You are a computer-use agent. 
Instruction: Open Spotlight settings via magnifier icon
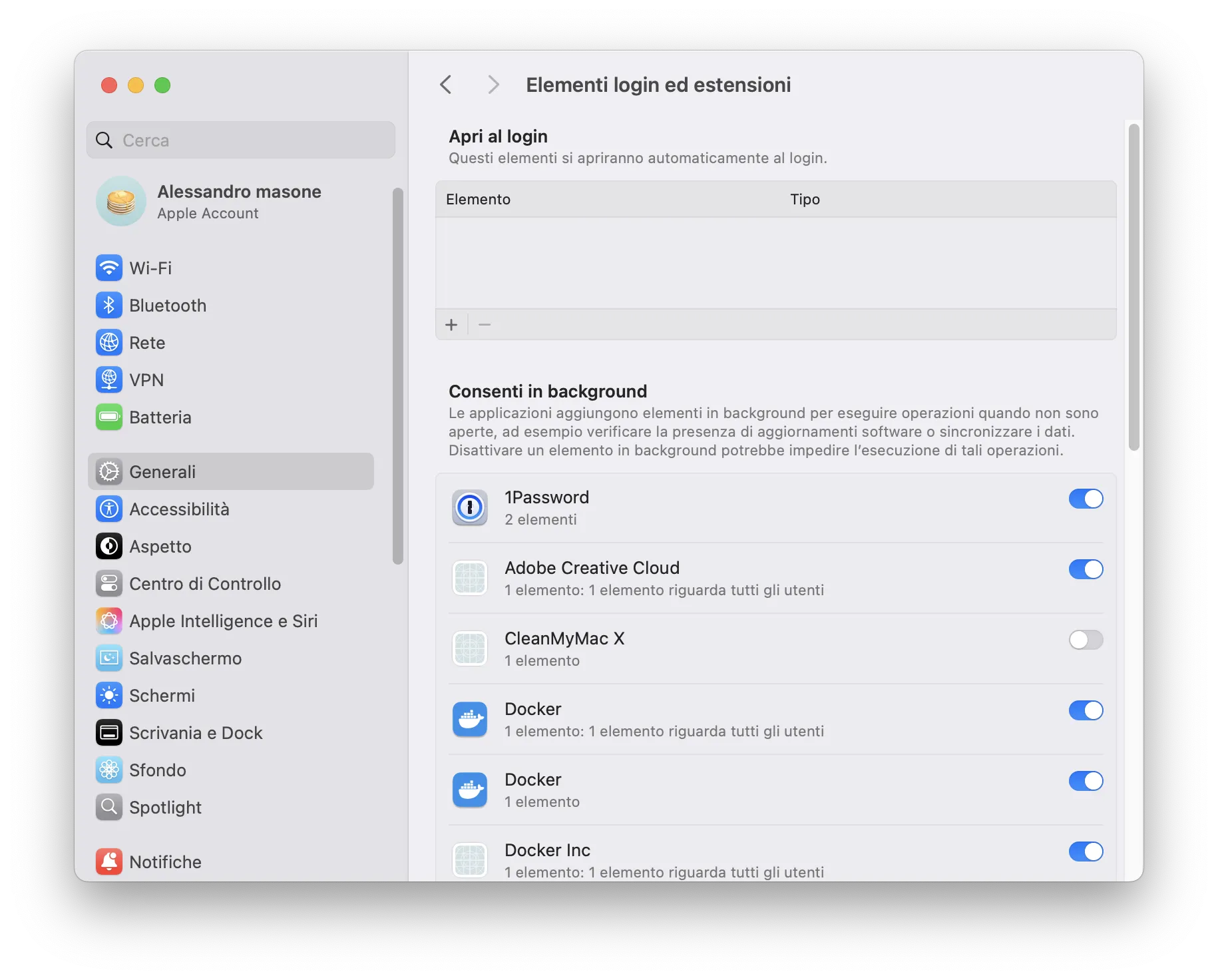(x=109, y=807)
